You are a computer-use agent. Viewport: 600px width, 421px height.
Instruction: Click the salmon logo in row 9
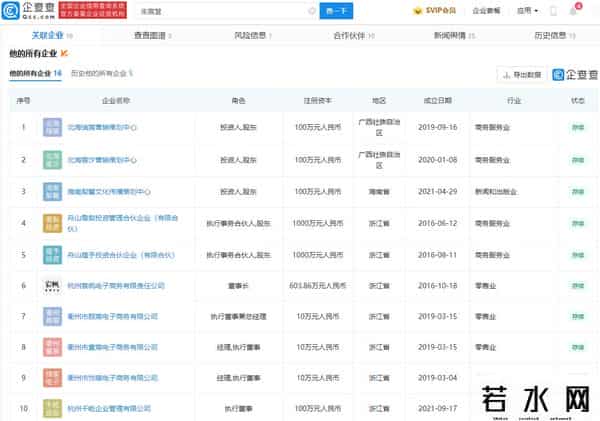pyautogui.click(x=52, y=378)
